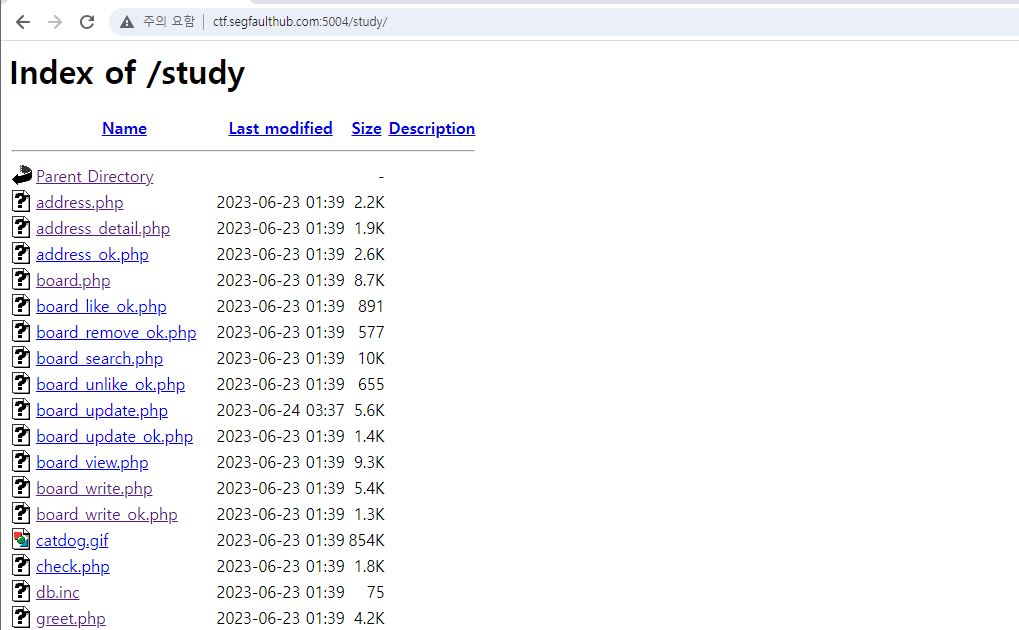Click the file icon beside board_update_ok.php
This screenshot has height=630, width=1019.
click(21, 435)
